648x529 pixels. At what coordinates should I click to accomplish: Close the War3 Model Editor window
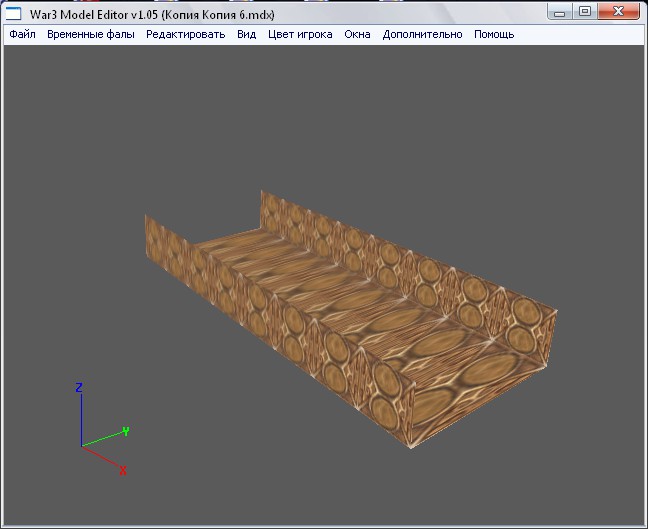pos(620,11)
